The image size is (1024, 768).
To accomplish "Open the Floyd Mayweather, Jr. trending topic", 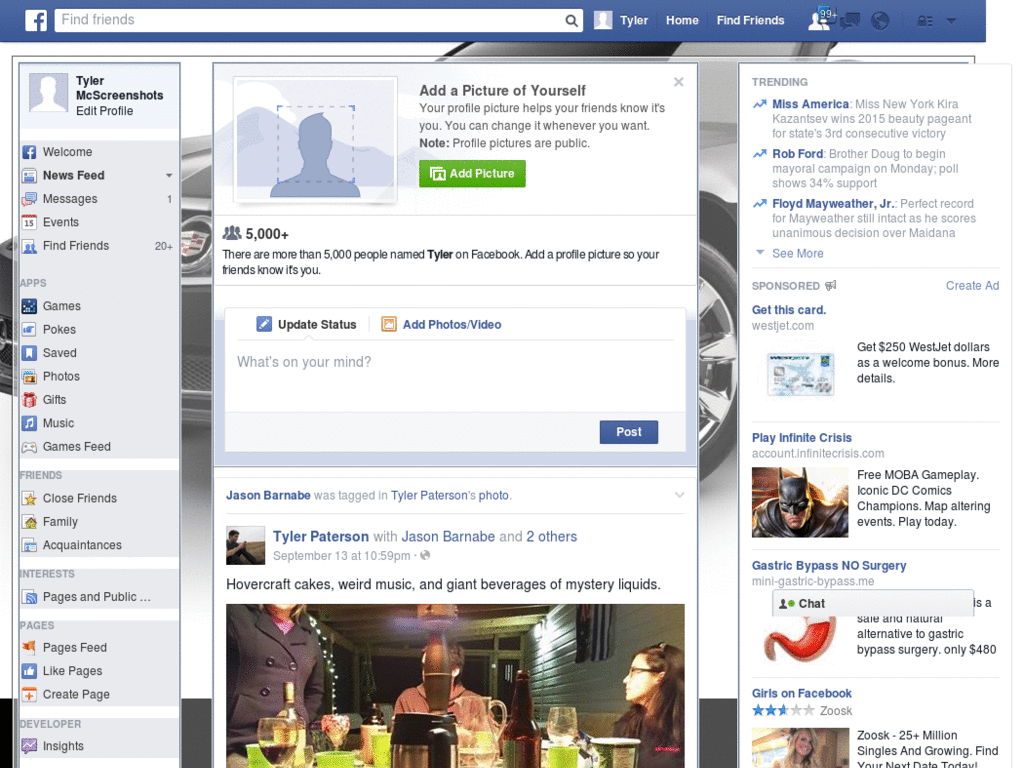I will [x=833, y=204].
